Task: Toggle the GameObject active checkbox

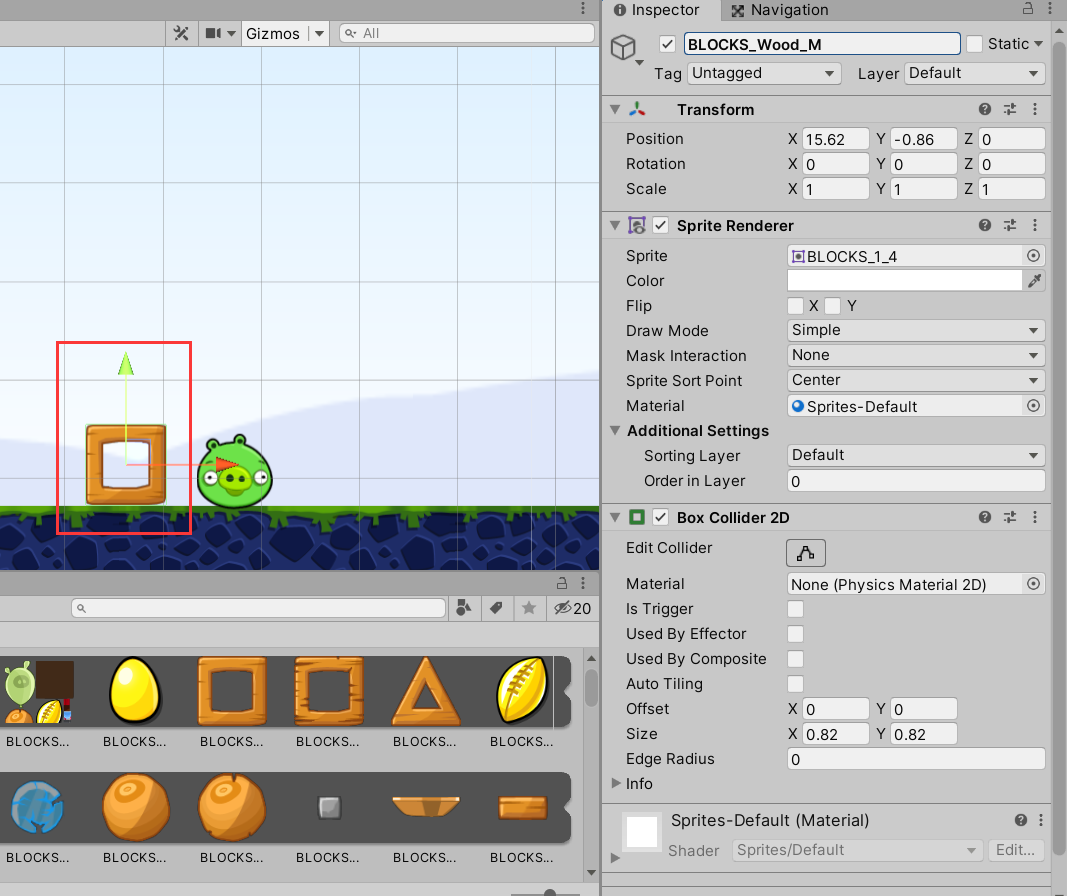Action: pyautogui.click(x=667, y=45)
